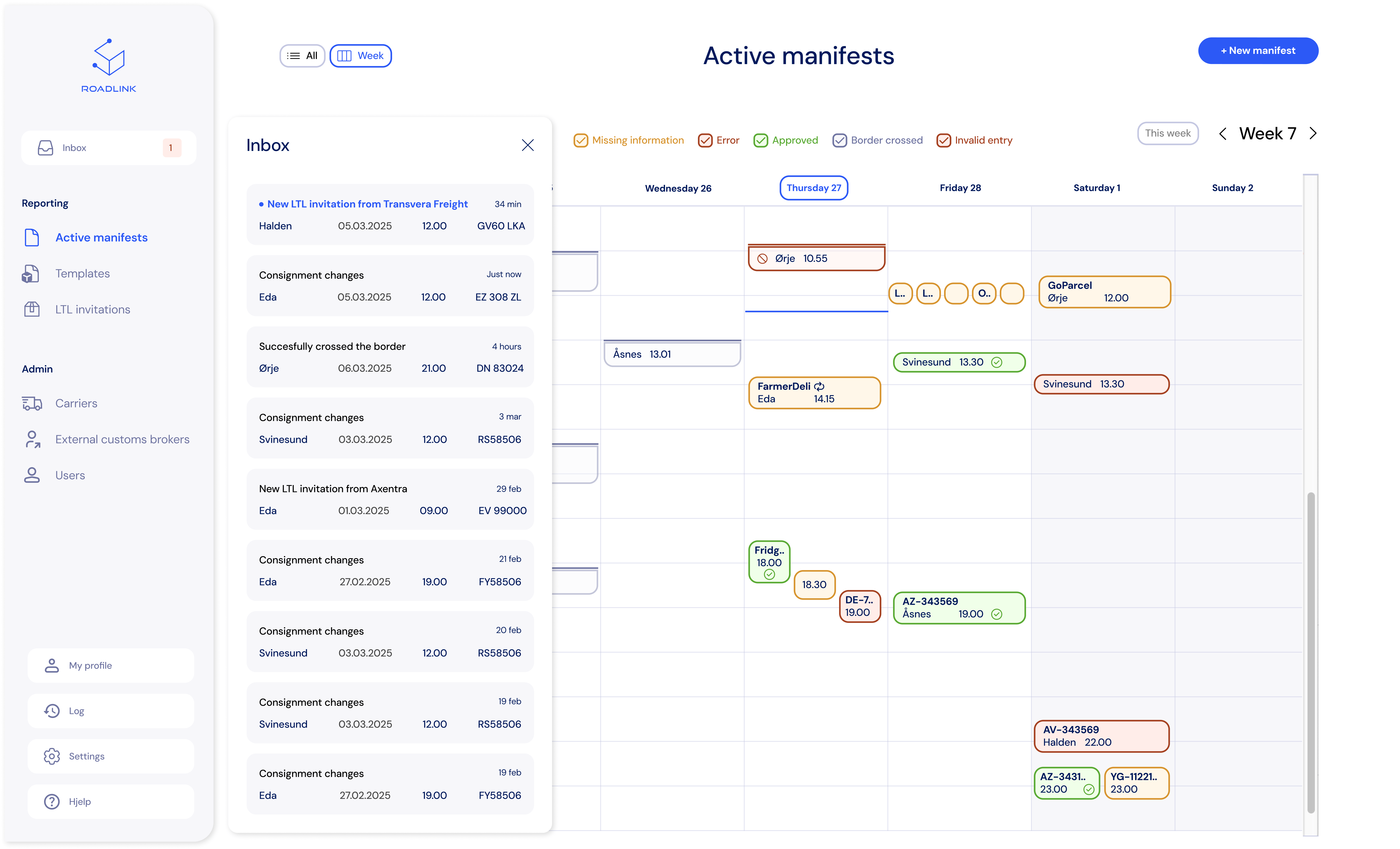Click the columns icon in Week view button

tap(344, 56)
